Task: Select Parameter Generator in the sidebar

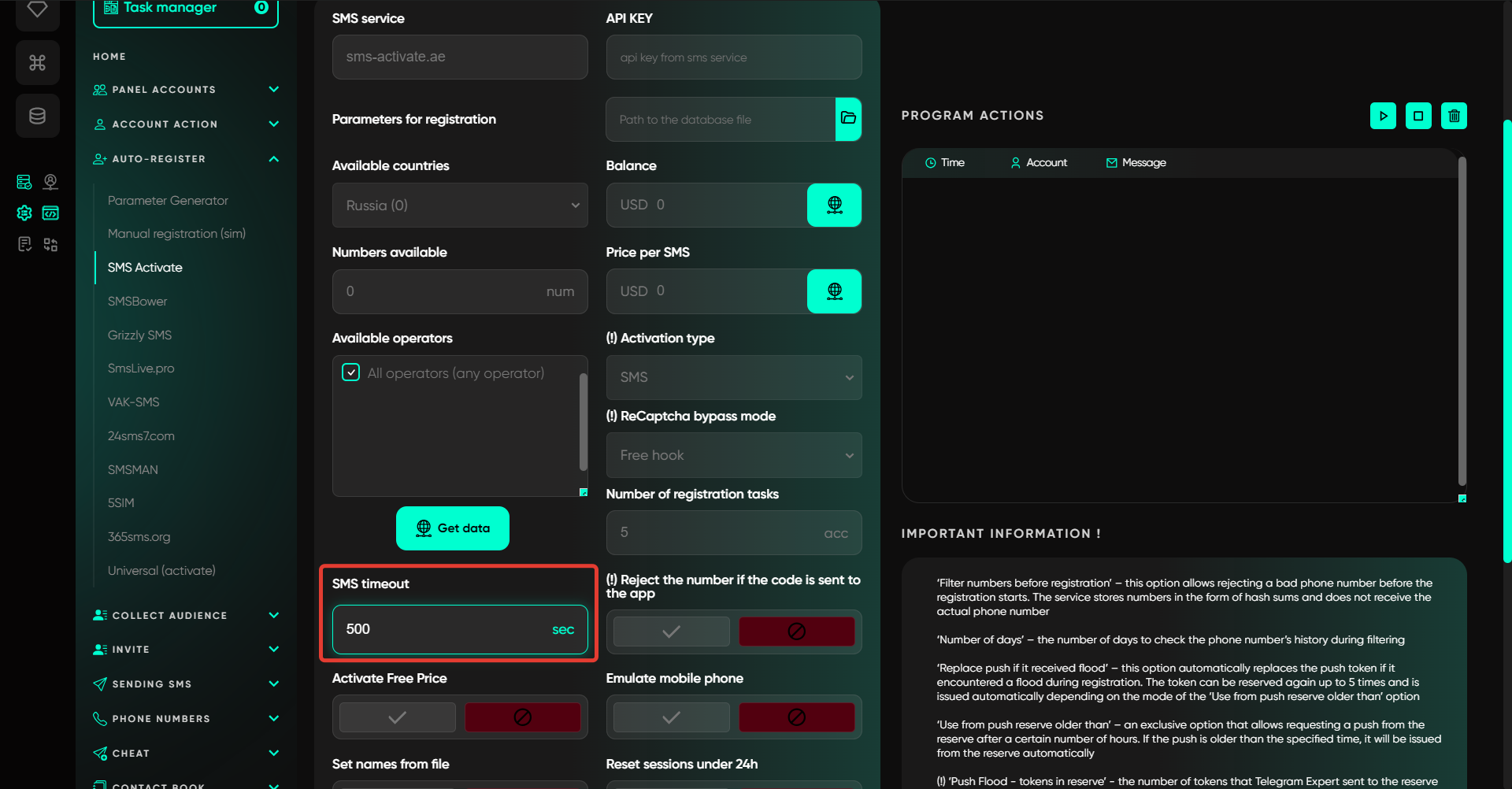Action: pos(168,201)
